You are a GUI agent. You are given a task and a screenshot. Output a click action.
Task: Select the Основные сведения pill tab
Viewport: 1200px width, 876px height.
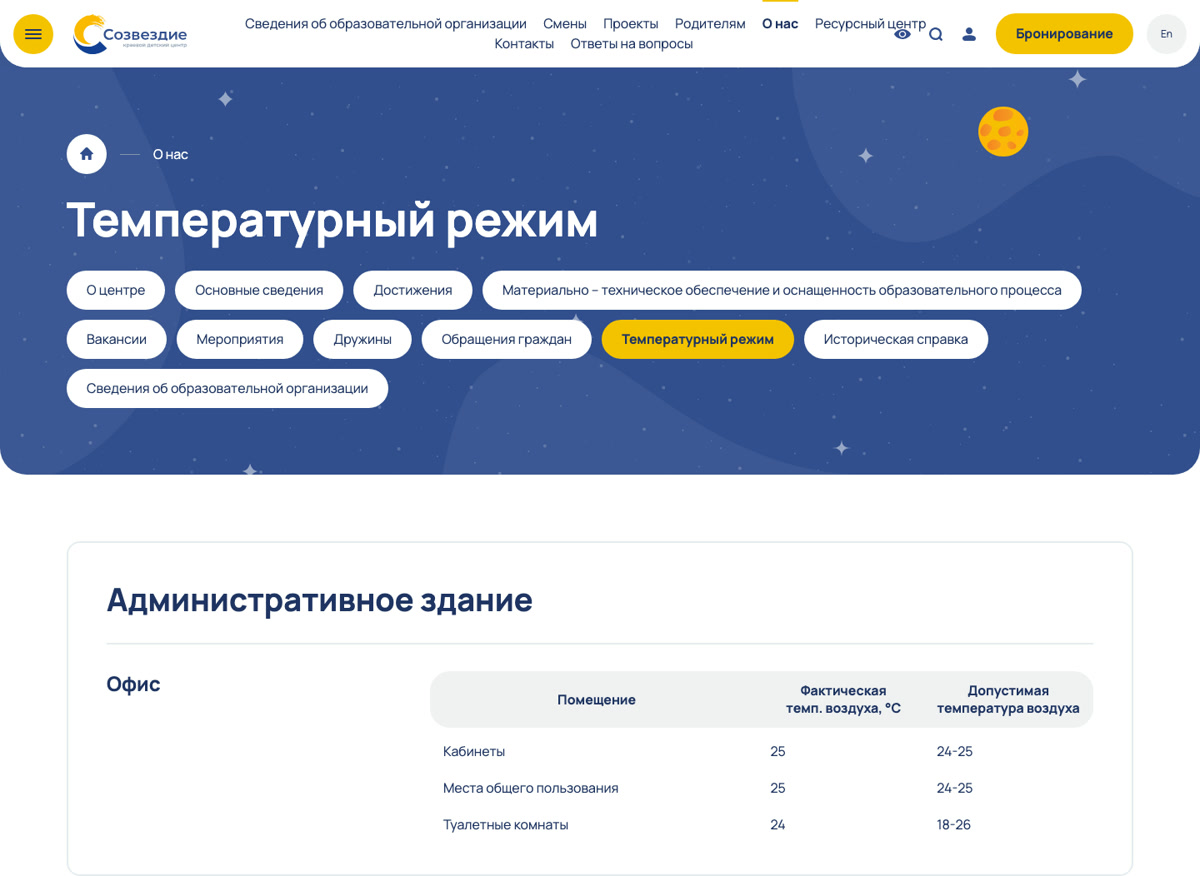[259, 290]
